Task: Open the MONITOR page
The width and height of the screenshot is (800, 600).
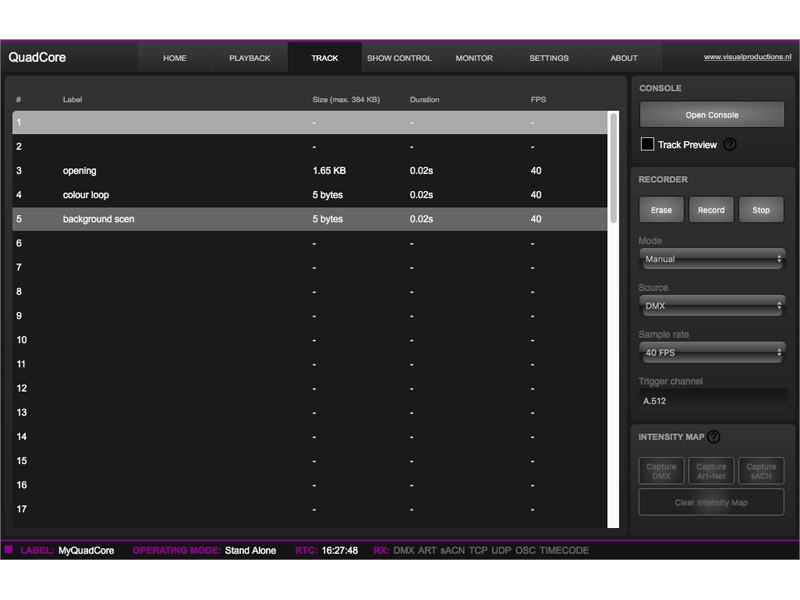Action: click(474, 58)
